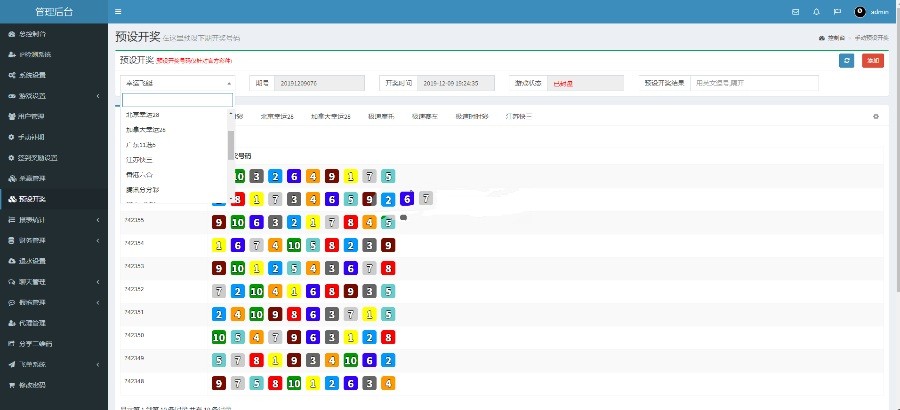Click the home icon in the breadcrumb
The image size is (900, 410).
click(822, 37)
